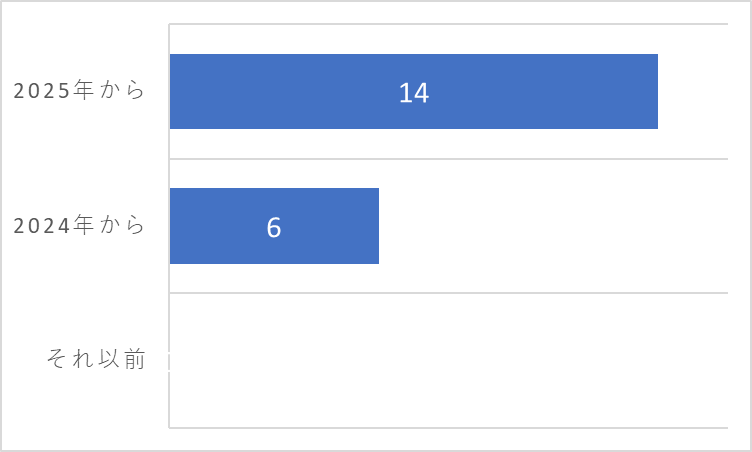Select the それ以前 axis label
Viewport: 752px width, 452px height.
[96, 359]
